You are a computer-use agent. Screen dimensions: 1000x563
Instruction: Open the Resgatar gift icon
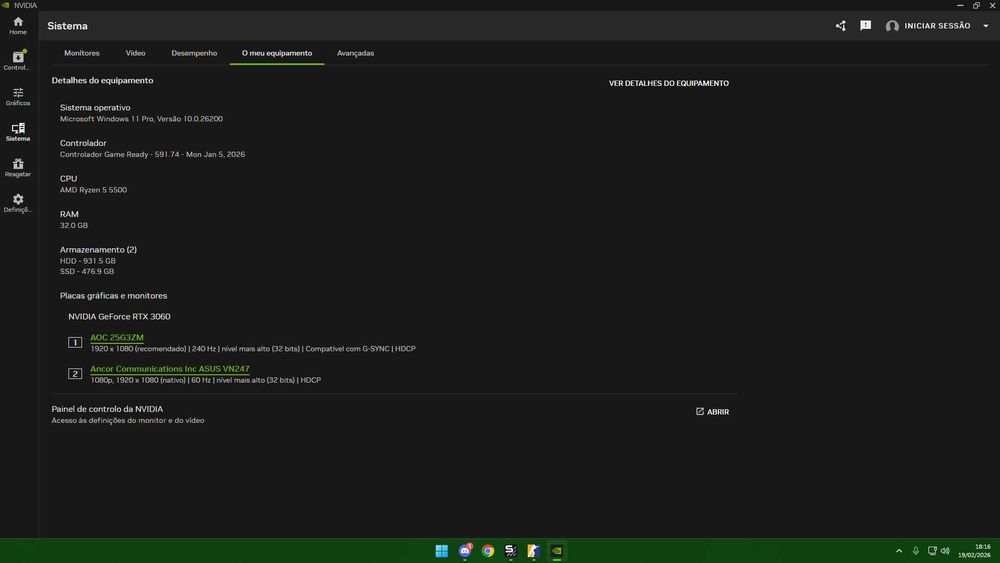tap(18, 168)
